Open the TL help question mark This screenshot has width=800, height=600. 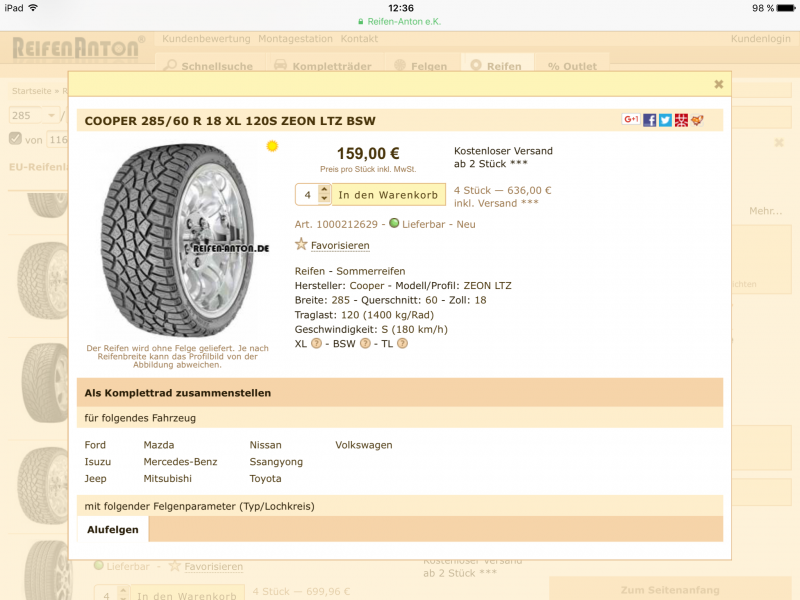coord(403,343)
